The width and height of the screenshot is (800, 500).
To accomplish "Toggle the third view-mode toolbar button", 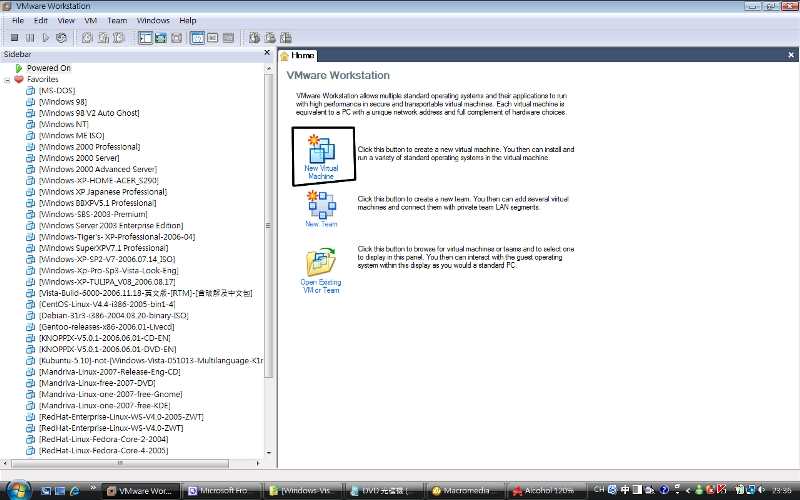I will 229,38.
